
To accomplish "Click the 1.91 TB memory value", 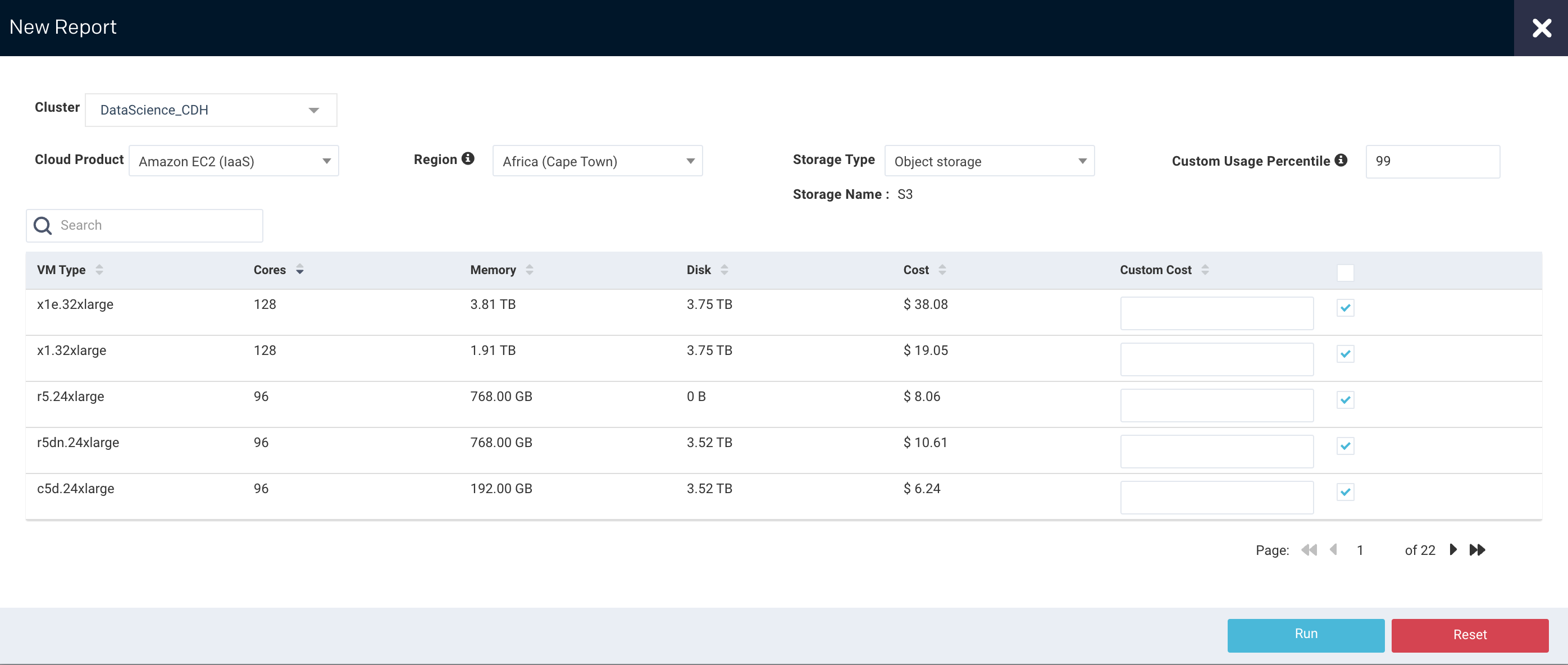I will pyautogui.click(x=493, y=351).
